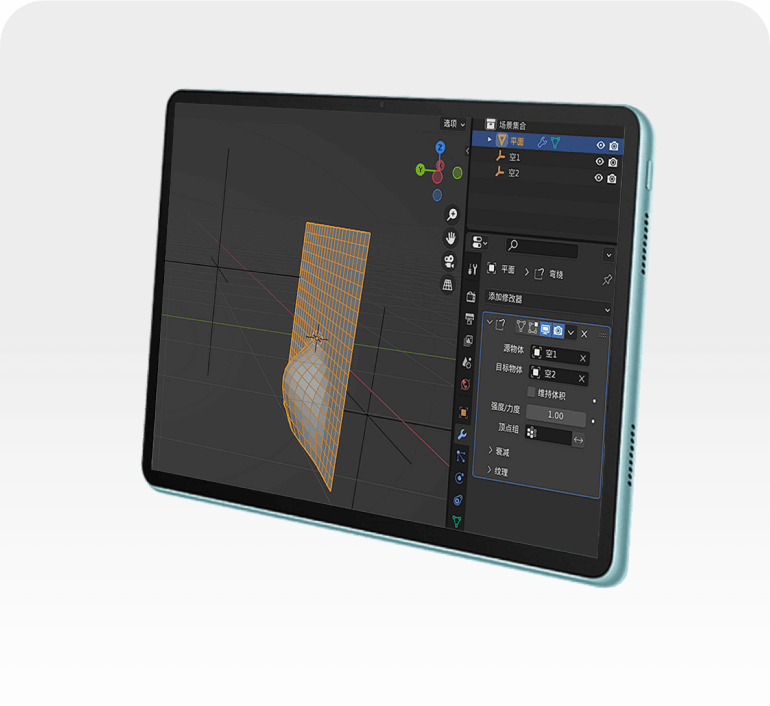Click the animate dot beside 维持体积
The width and height of the screenshot is (770, 706).
click(594, 401)
